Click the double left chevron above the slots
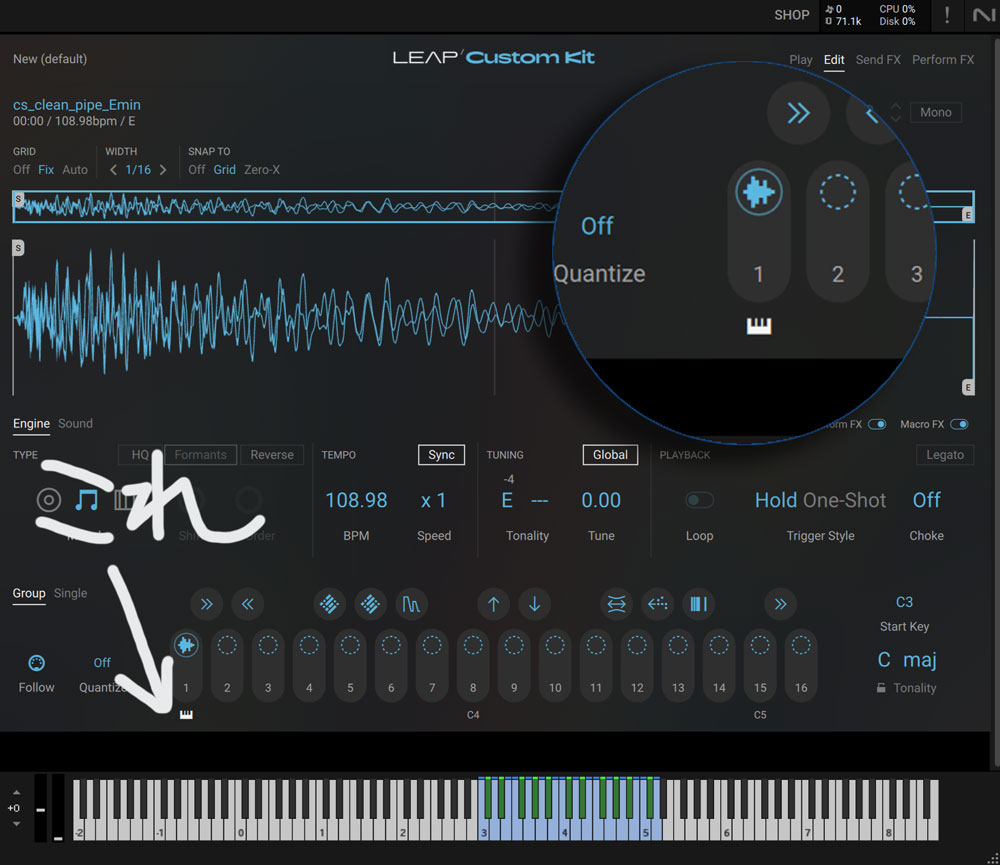Image resolution: width=1000 pixels, height=865 pixels. coord(247,604)
